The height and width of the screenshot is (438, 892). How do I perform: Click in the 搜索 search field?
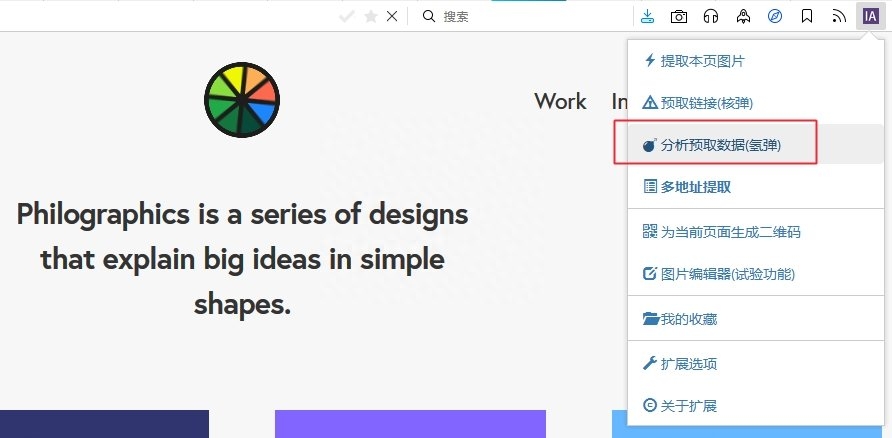tap(523, 16)
